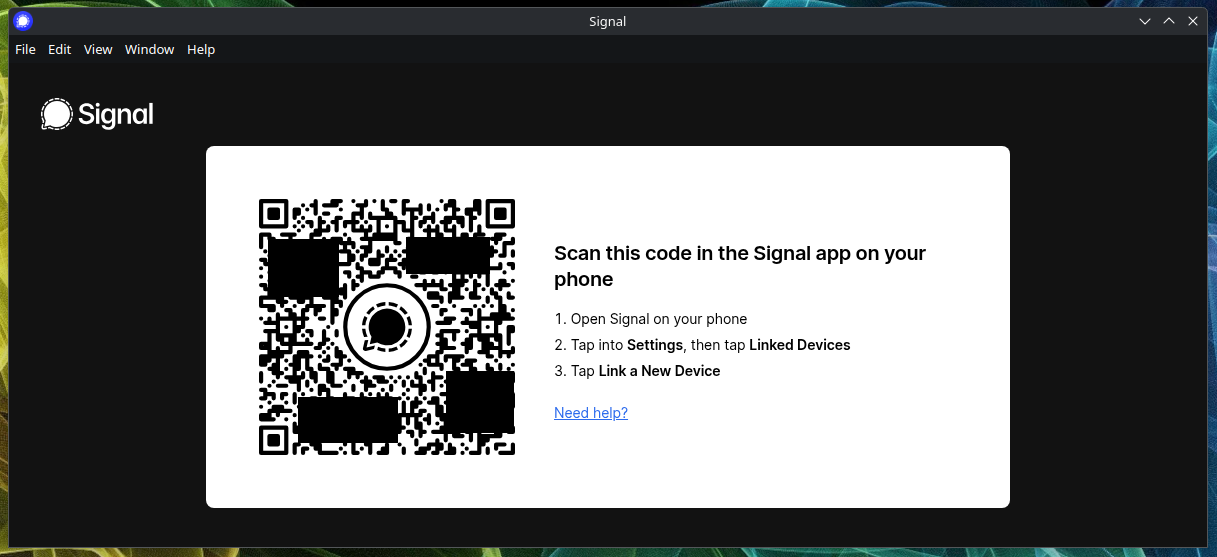Click the step "Tap Link a New Device"
This screenshot has height=557, width=1217.
point(637,371)
